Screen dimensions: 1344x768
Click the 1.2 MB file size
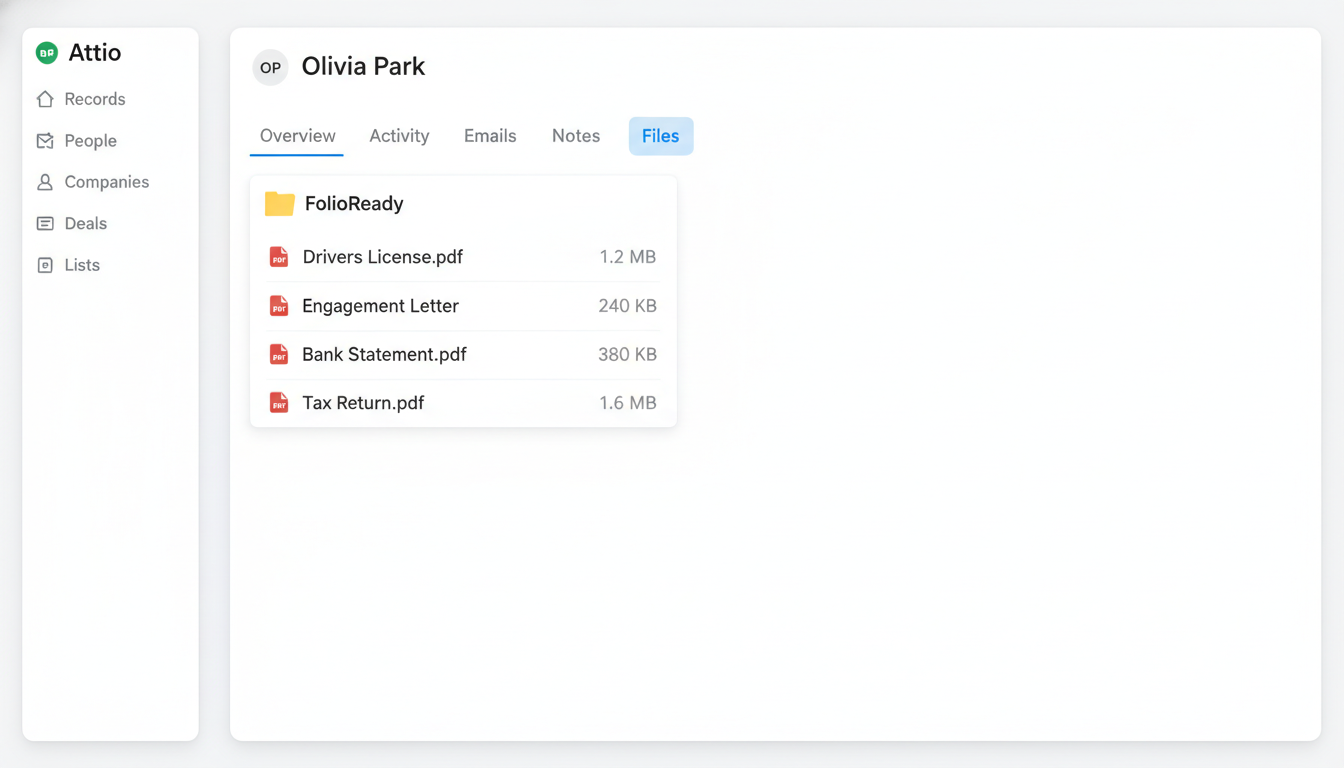(x=628, y=257)
